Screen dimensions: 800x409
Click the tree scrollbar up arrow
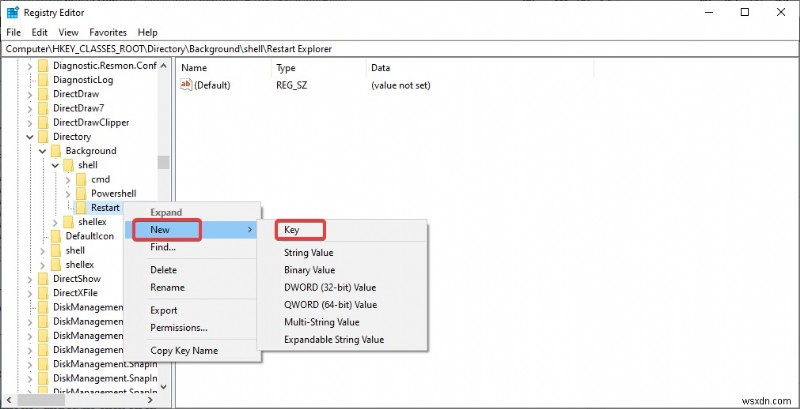pos(163,65)
